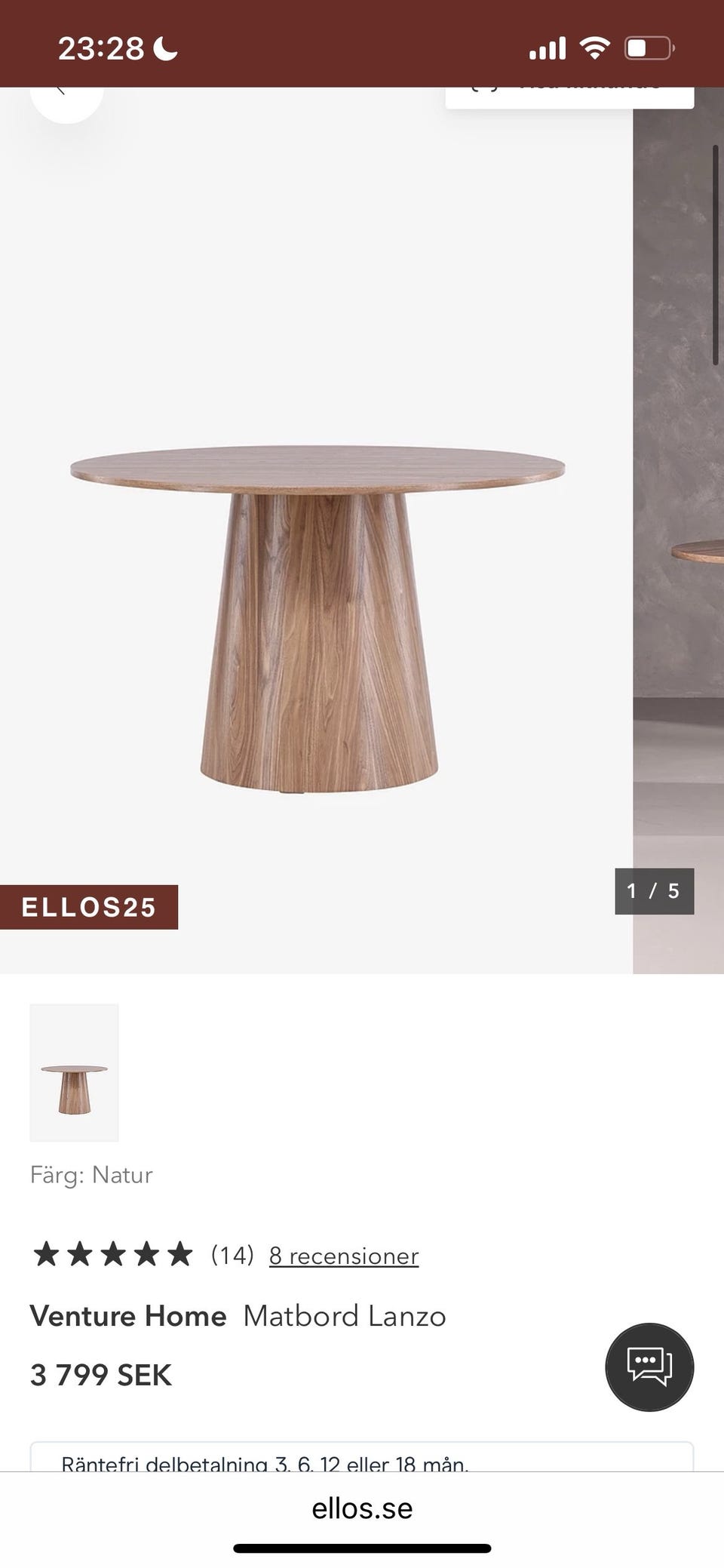
Task: Click the first rating star
Action: [46, 1255]
